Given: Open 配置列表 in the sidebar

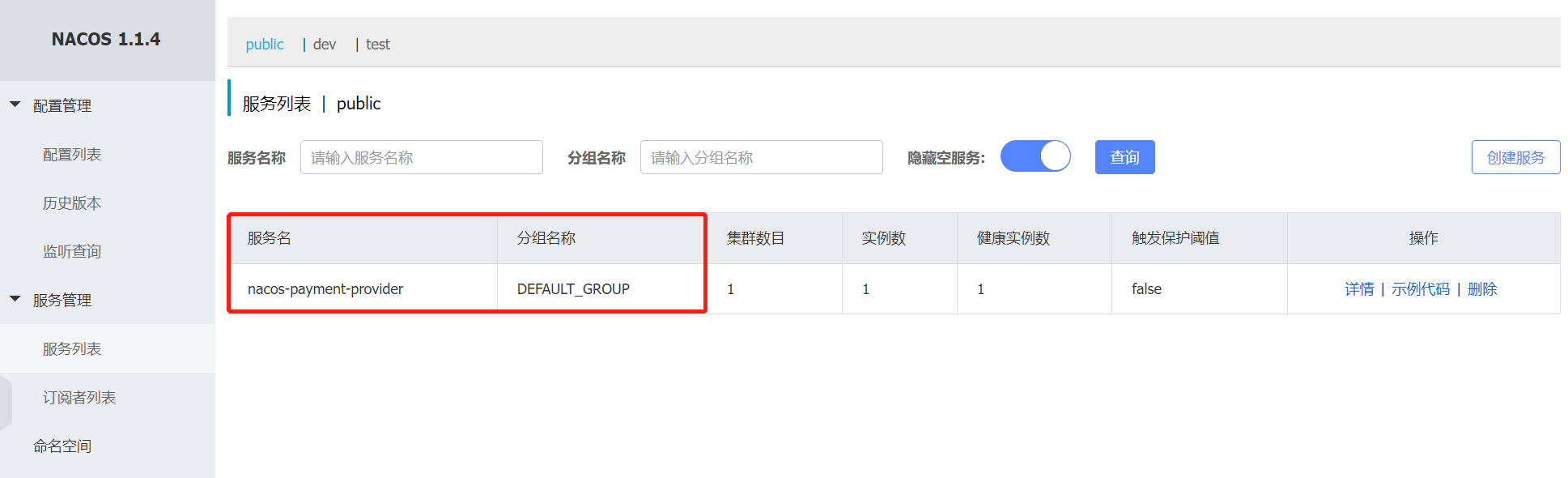Looking at the screenshot, I should (72, 154).
